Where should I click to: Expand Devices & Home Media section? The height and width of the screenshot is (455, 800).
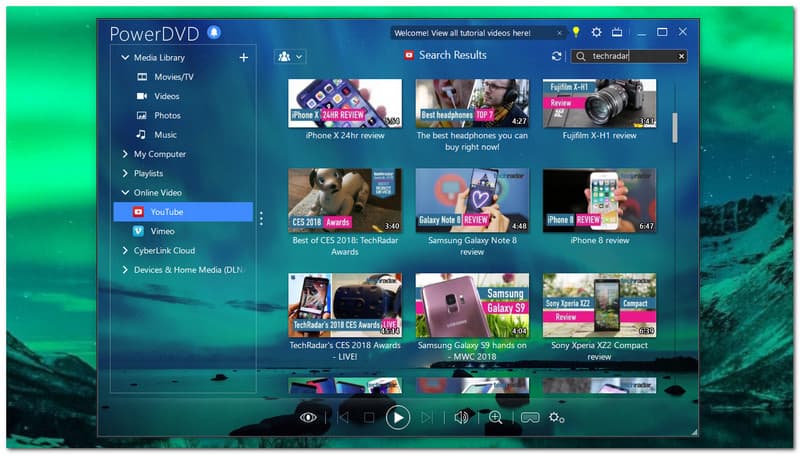pos(125,270)
